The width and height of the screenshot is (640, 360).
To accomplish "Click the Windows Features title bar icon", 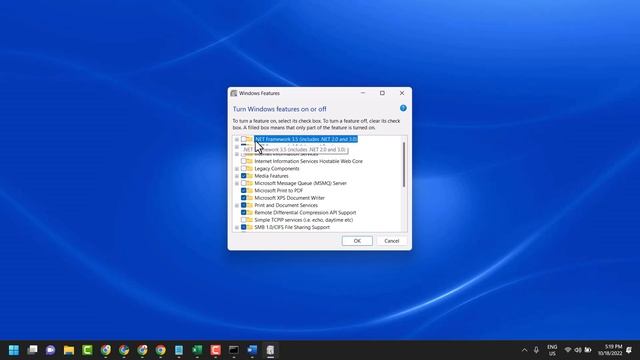I will (x=234, y=93).
